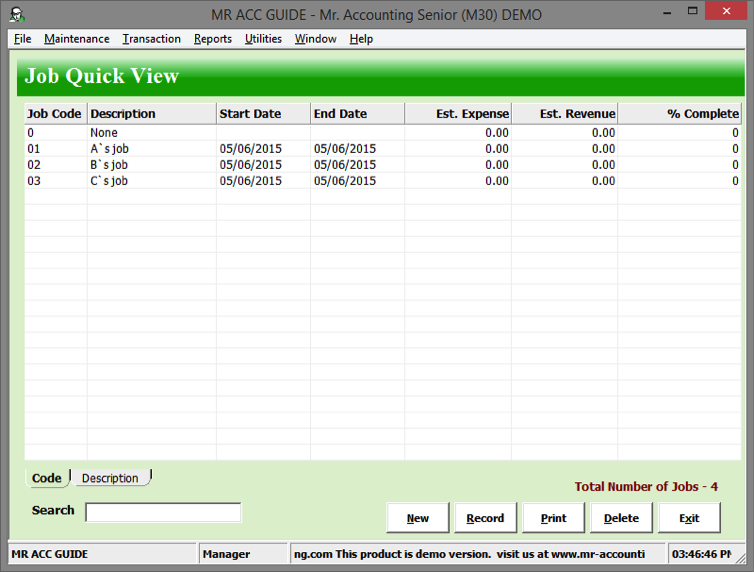Open the Utilities menu
The image size is (754, 573).
(x=263, y=39)
